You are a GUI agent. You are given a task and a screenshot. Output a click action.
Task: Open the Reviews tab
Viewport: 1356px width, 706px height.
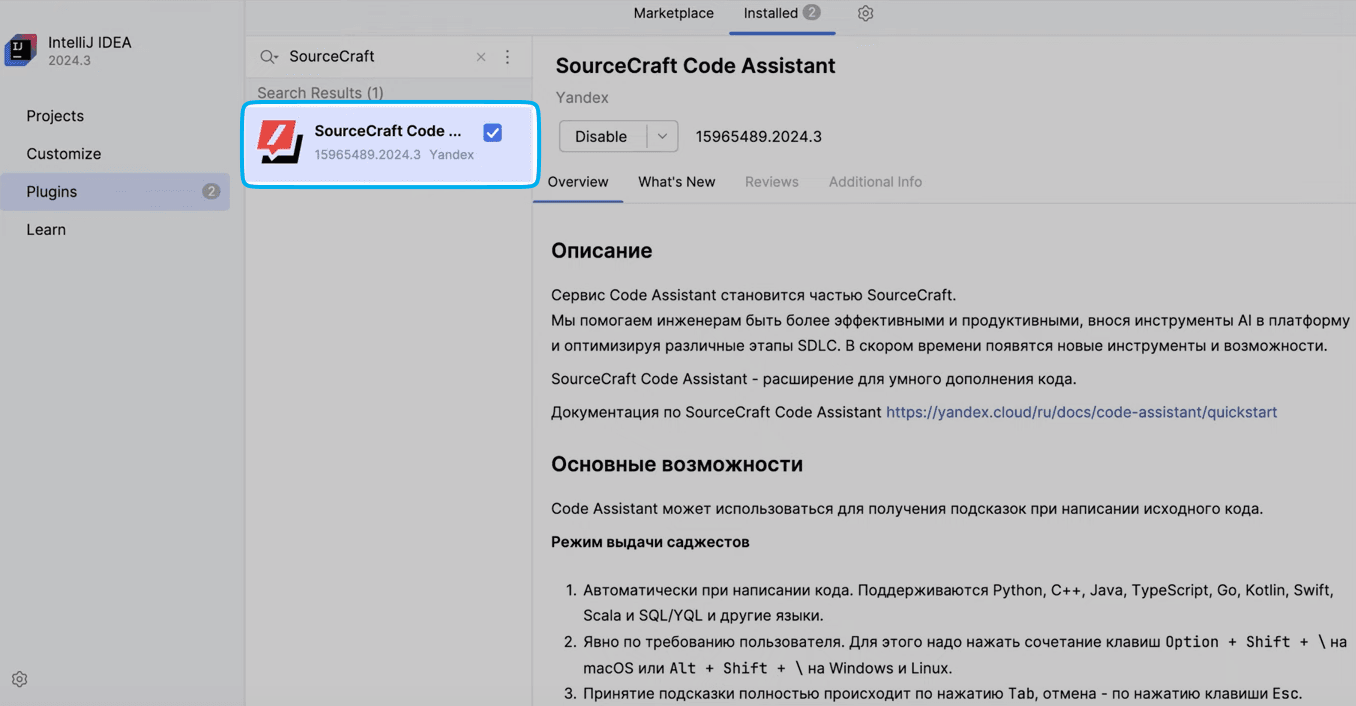pos(772,182)
